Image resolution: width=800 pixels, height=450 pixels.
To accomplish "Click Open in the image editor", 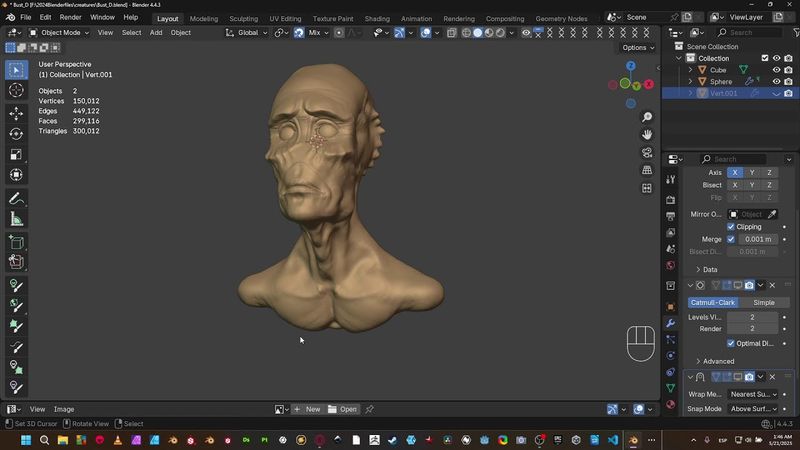I will (x=343, y=409).
